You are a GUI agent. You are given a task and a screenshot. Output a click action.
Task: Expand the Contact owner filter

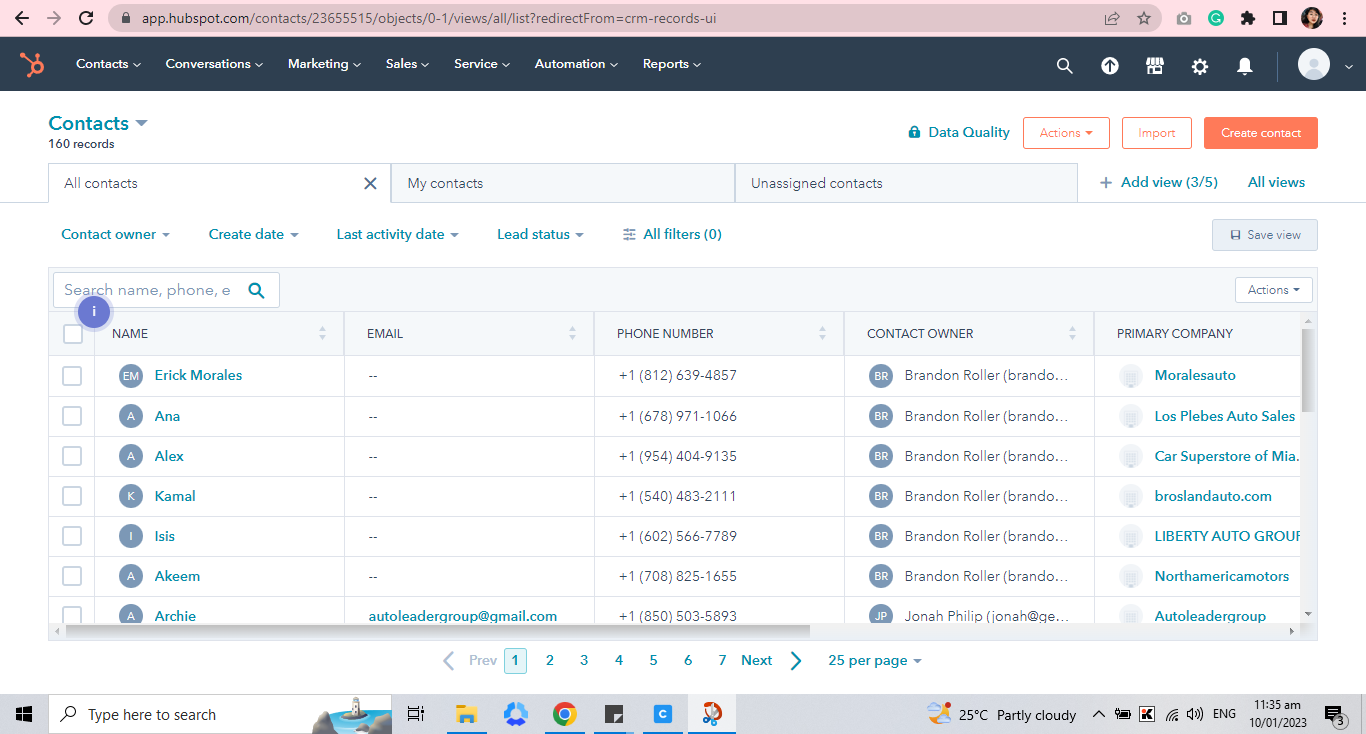click(x=115, y=234)
